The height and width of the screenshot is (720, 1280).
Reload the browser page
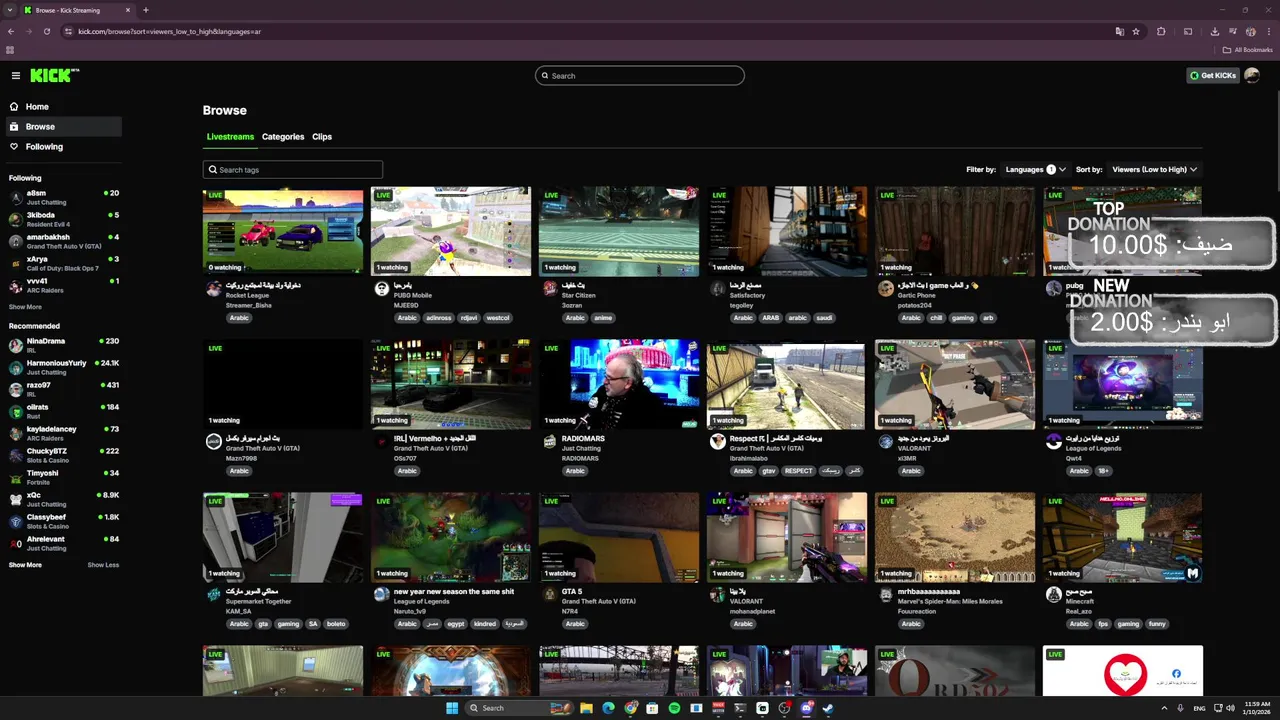click(x=47, y=31)
